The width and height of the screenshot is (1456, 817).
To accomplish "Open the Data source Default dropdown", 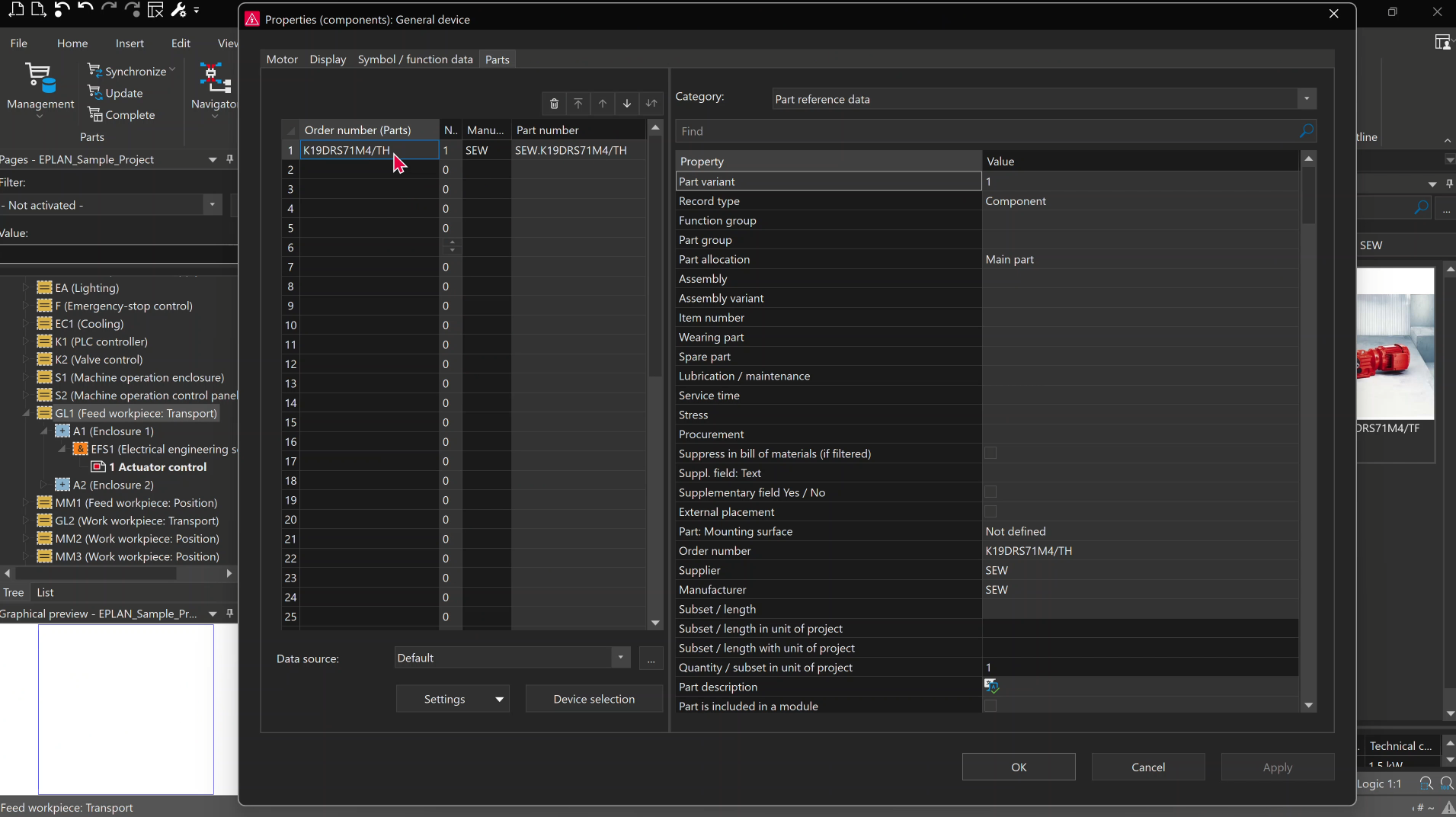I will pyautogui.click(x=620, y=658).
